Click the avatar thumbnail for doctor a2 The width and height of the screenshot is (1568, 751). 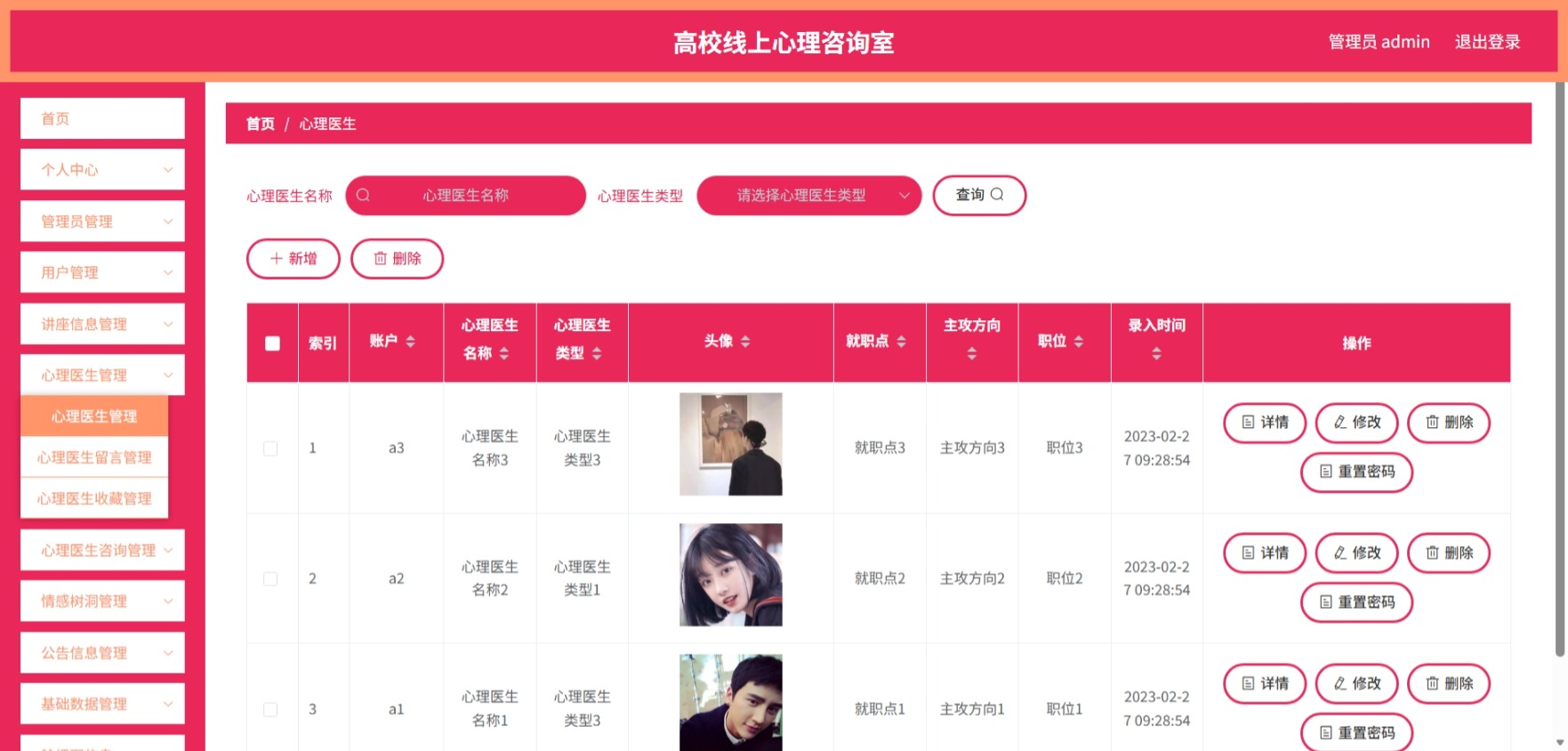731,575
